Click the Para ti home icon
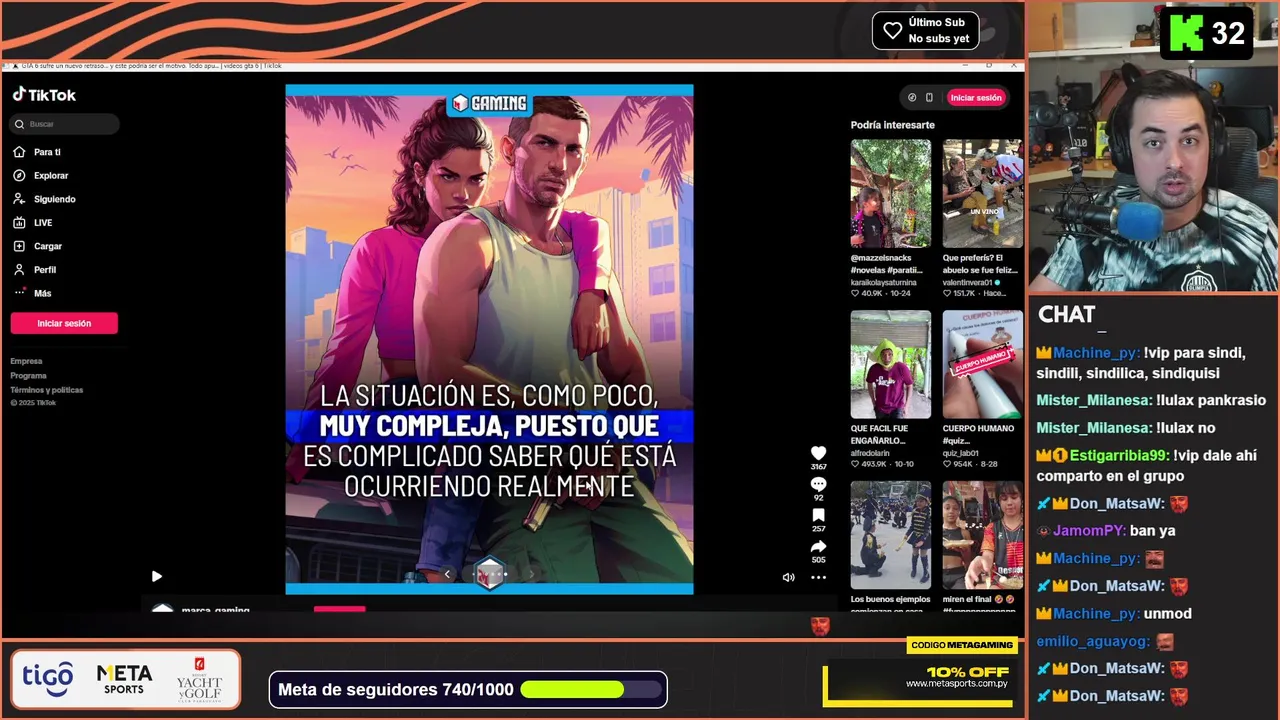The image size is (1280, 720). (x=19, y=152)
